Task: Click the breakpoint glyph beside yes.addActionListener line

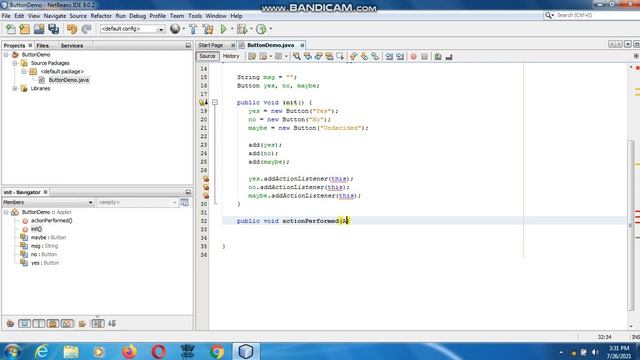Action: coord(206,179)
